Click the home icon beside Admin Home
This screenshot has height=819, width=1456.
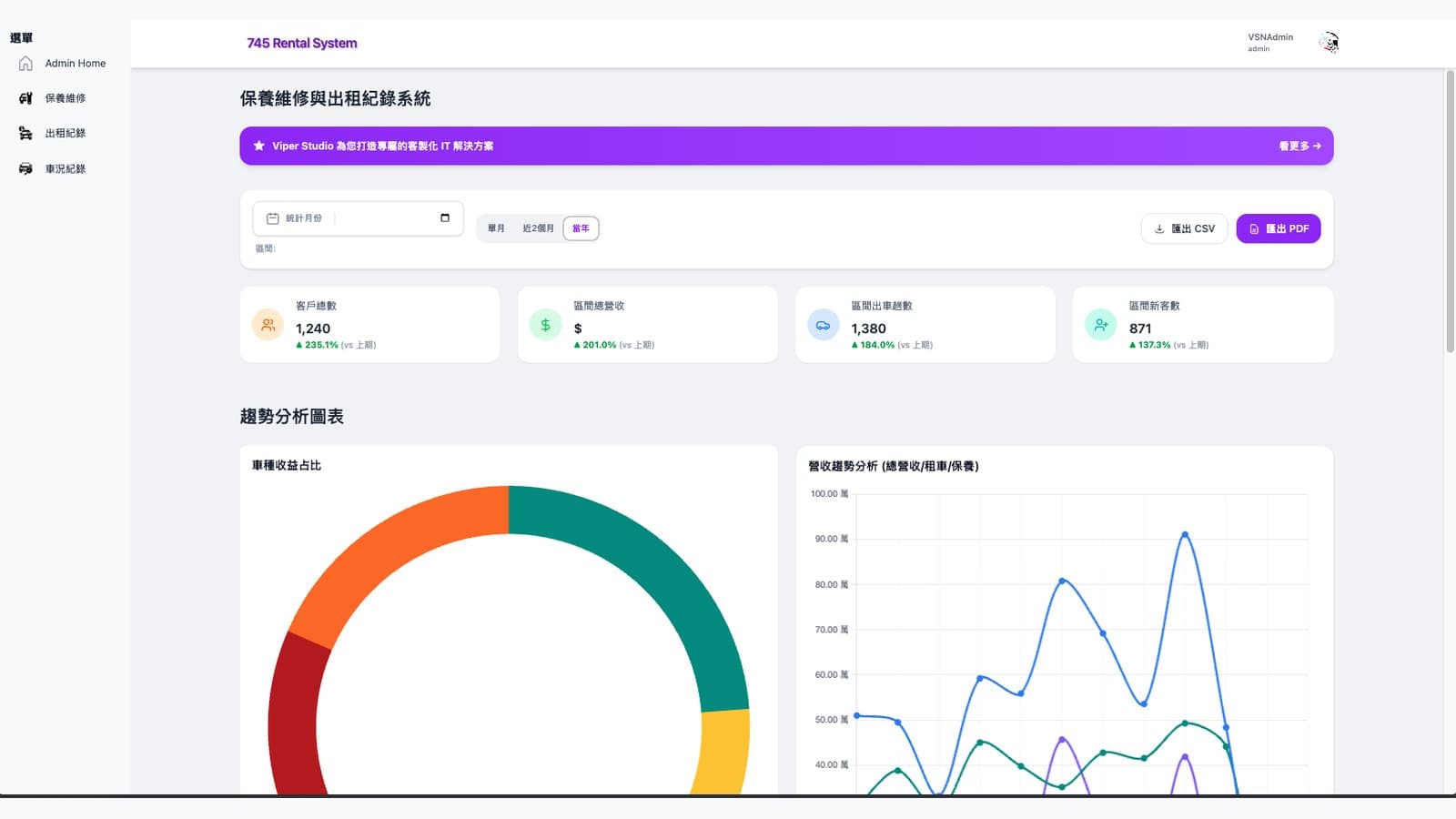pyautogui.click(x=25, y=64)
